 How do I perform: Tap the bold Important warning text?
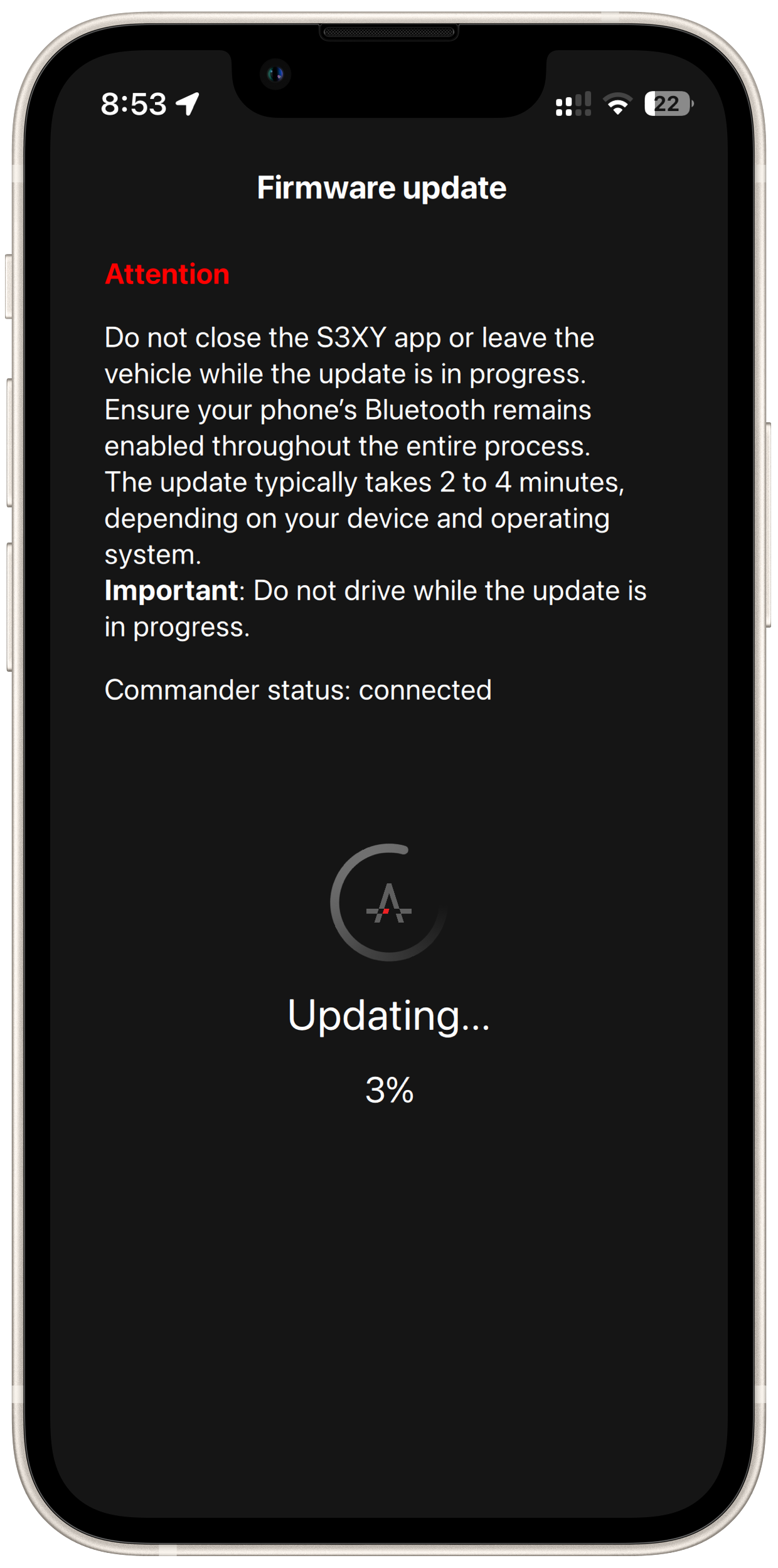click(171, 591)
